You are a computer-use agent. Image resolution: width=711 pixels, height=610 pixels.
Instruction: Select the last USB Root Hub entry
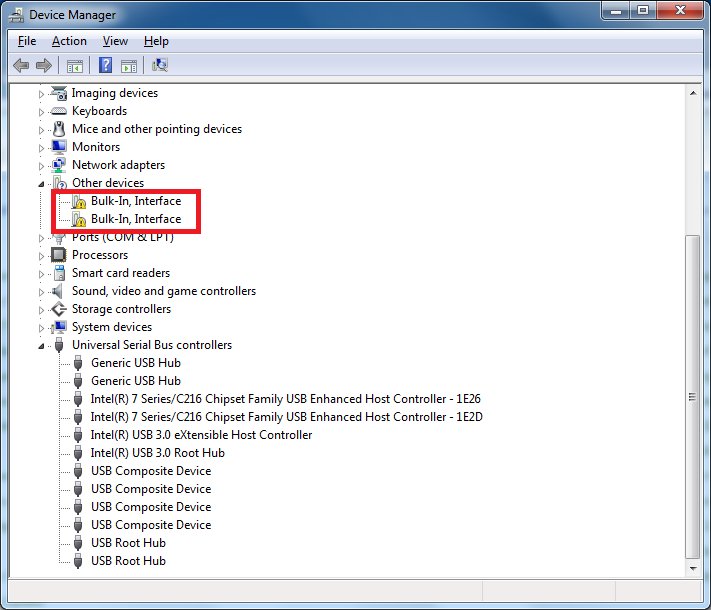click(x=128, y=561)
